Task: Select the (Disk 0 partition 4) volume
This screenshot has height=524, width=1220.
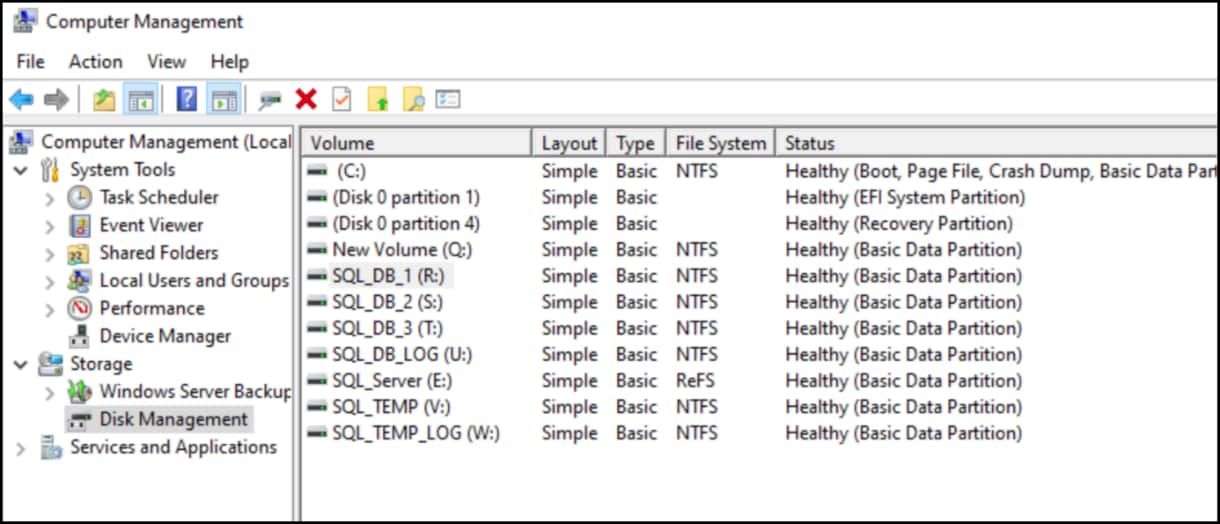Action: [x=760, y=223]
